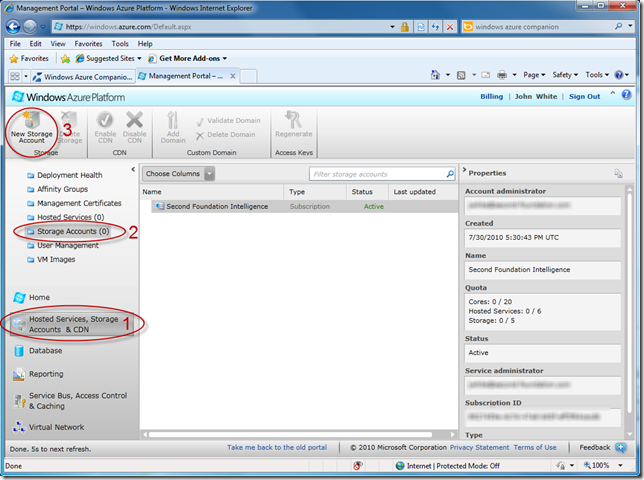Collapse the Properties panel arrow
644x480 pixels.
coord(464,170)
